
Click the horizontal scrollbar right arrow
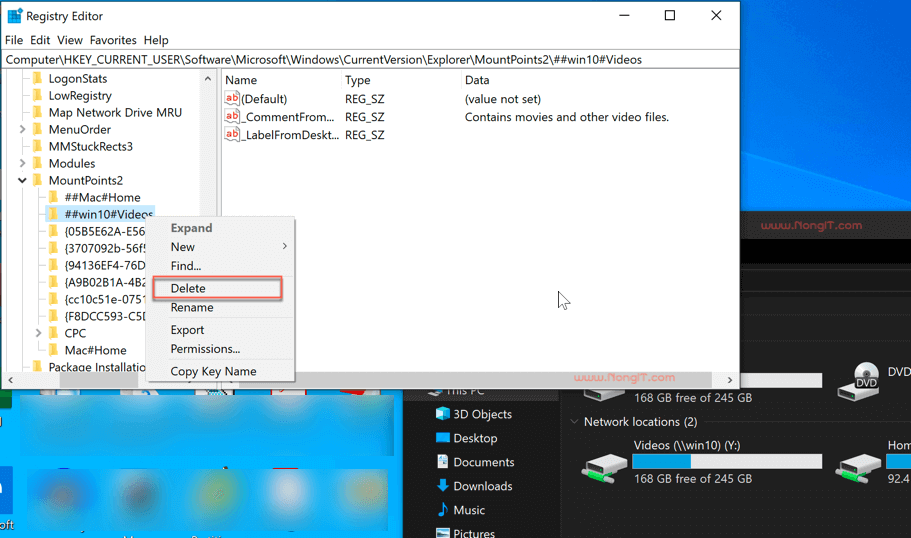[730, 380]
